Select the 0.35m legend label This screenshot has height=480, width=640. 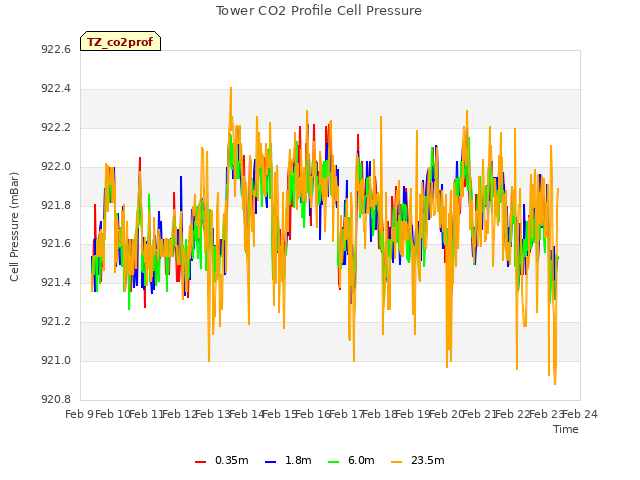coord(232,460)
